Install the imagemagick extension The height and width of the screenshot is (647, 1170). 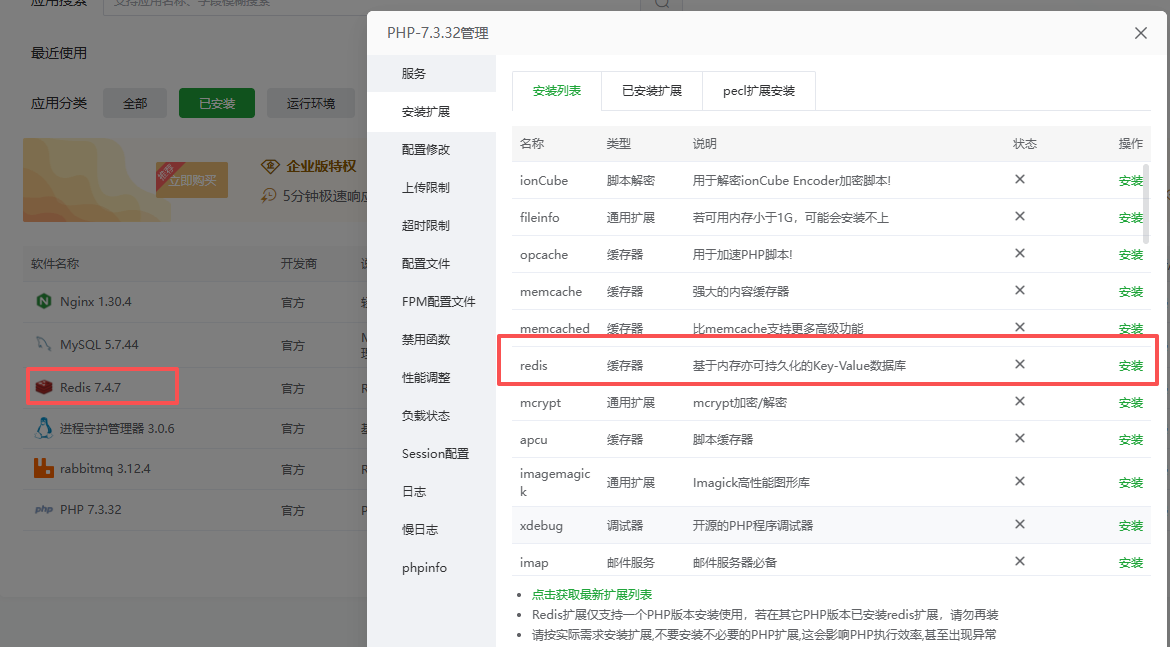(1130, 483)
